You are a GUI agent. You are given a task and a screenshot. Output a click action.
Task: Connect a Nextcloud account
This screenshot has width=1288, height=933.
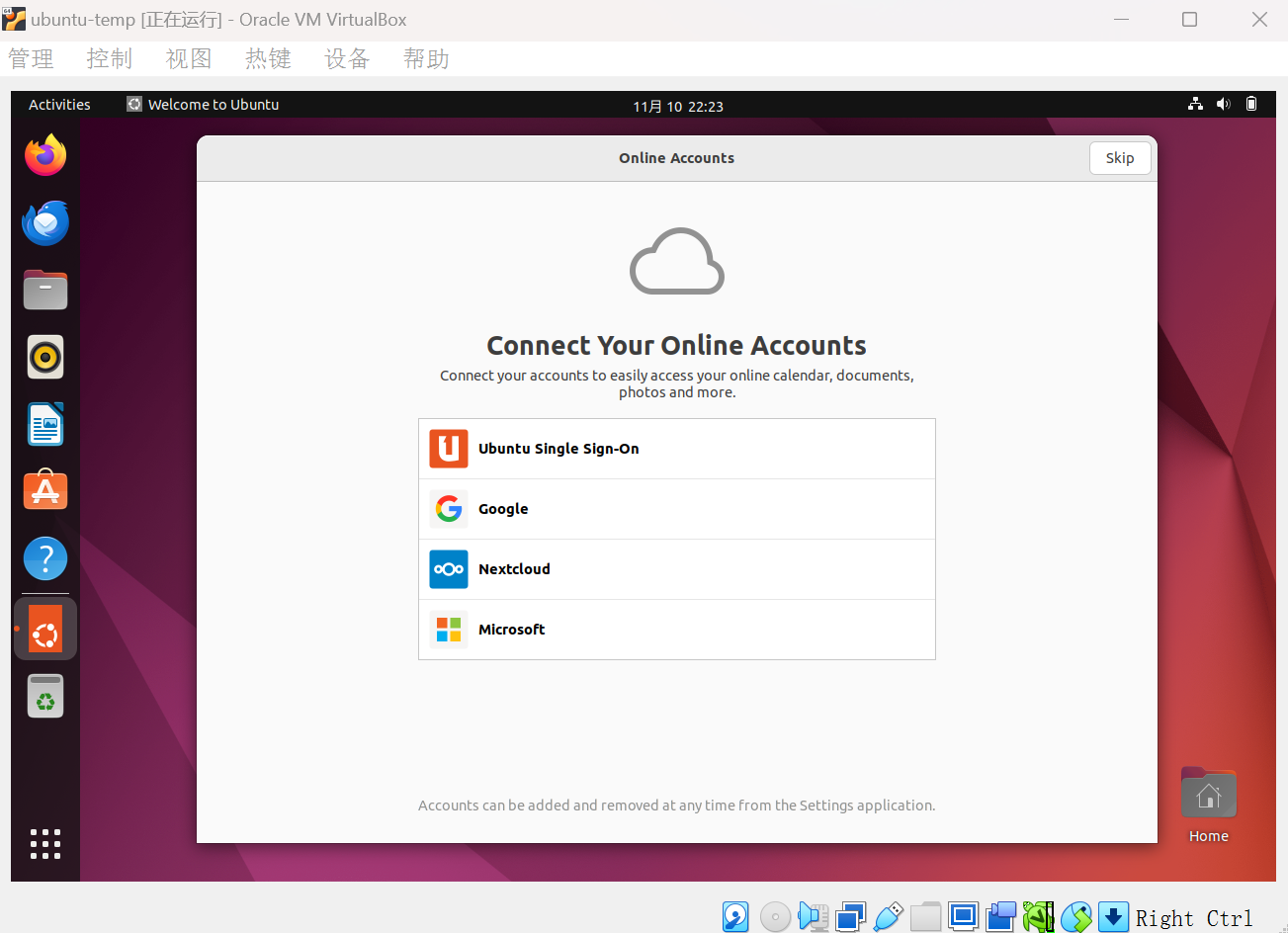pyautogui.click(x=677, y=569)
